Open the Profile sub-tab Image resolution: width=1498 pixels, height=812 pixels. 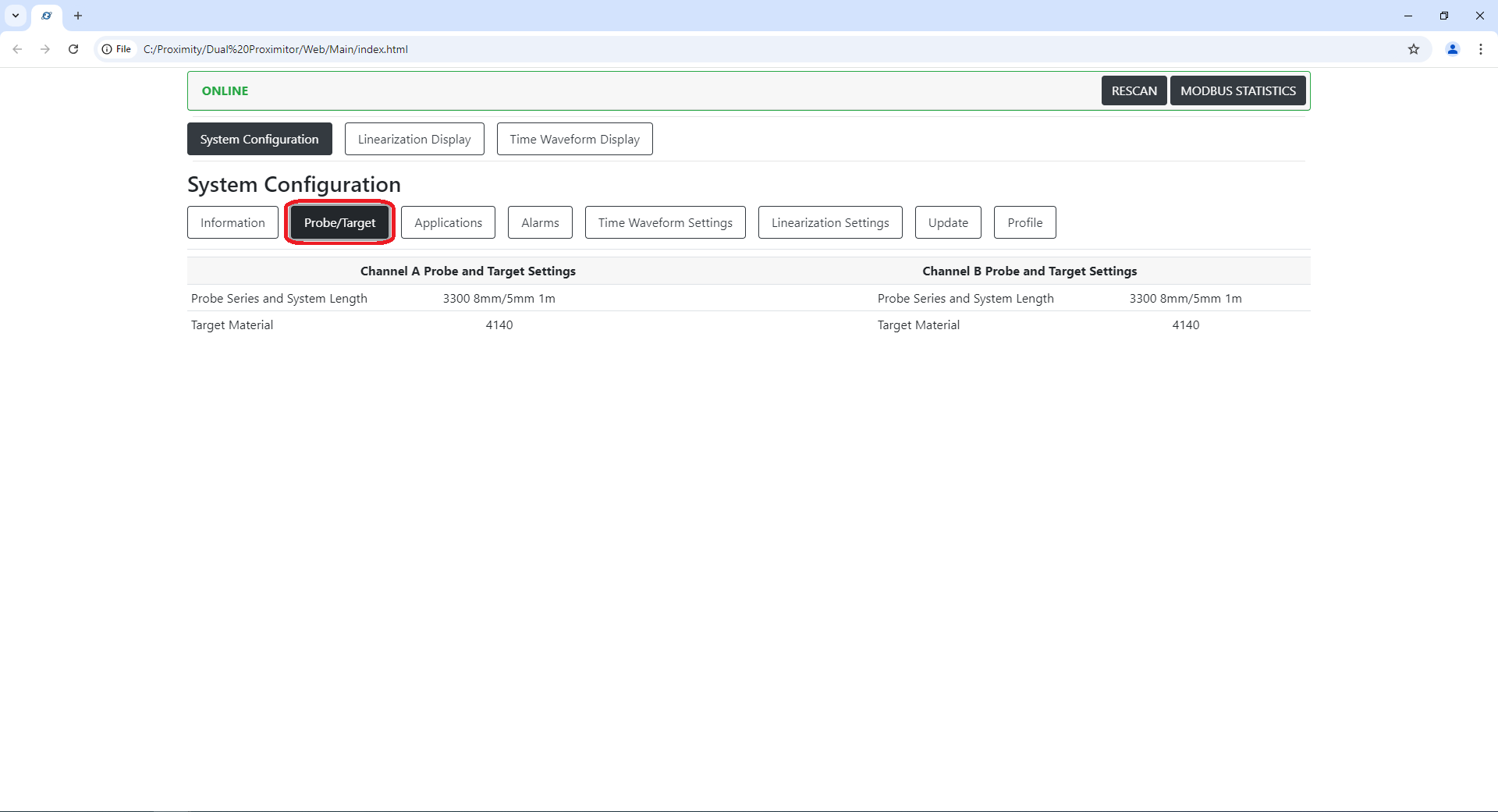(x=1025, y=222)
